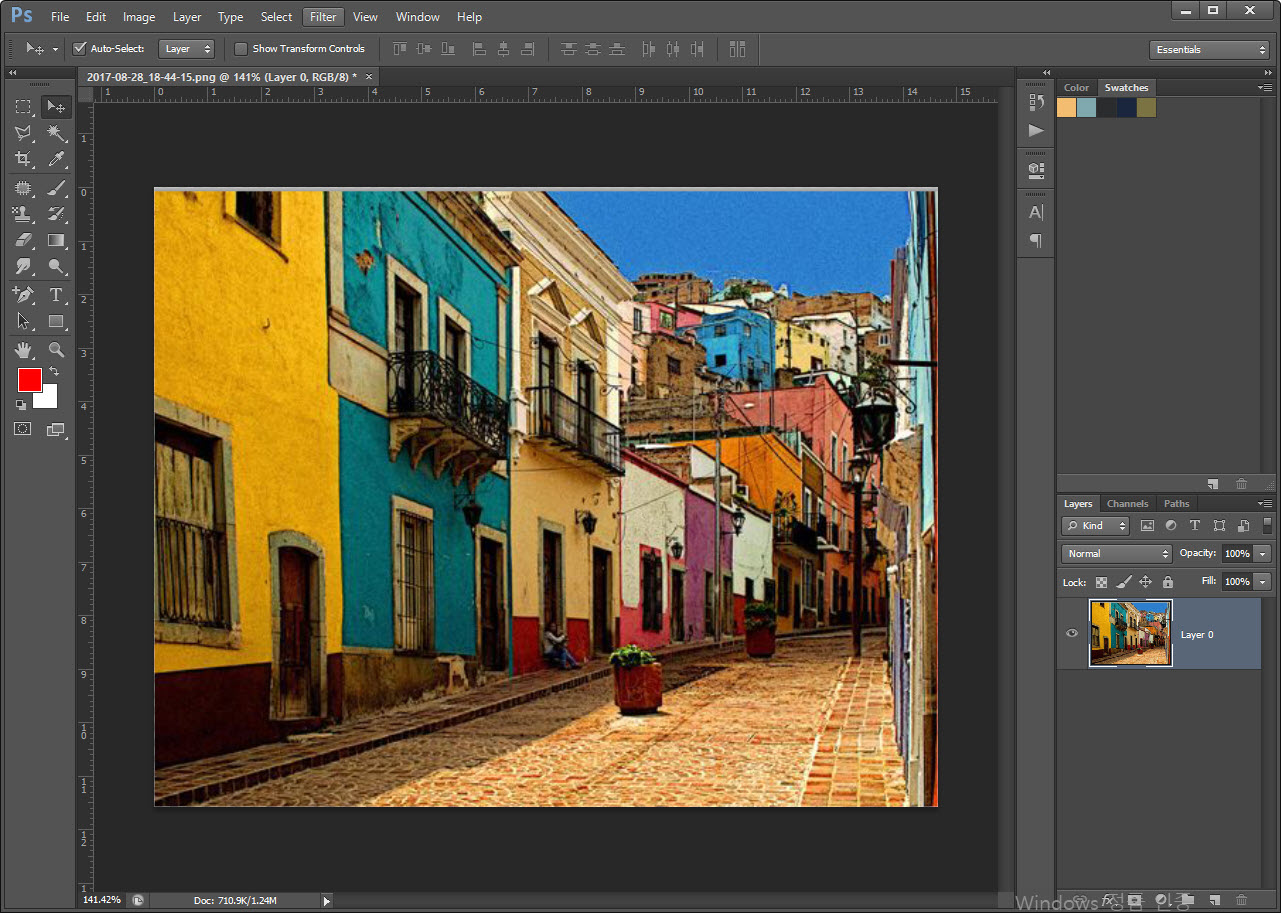The width and height of the screenshot is (1281, 913).
Task: Click the Layer 0 thumbnail
Action: [1130, 633]
